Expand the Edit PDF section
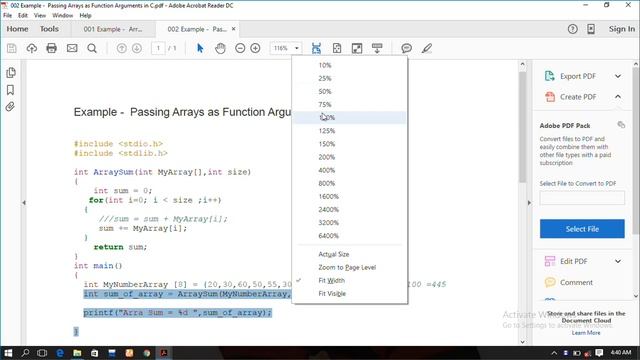Screen dimensions: 640x360 pos(618,261)
